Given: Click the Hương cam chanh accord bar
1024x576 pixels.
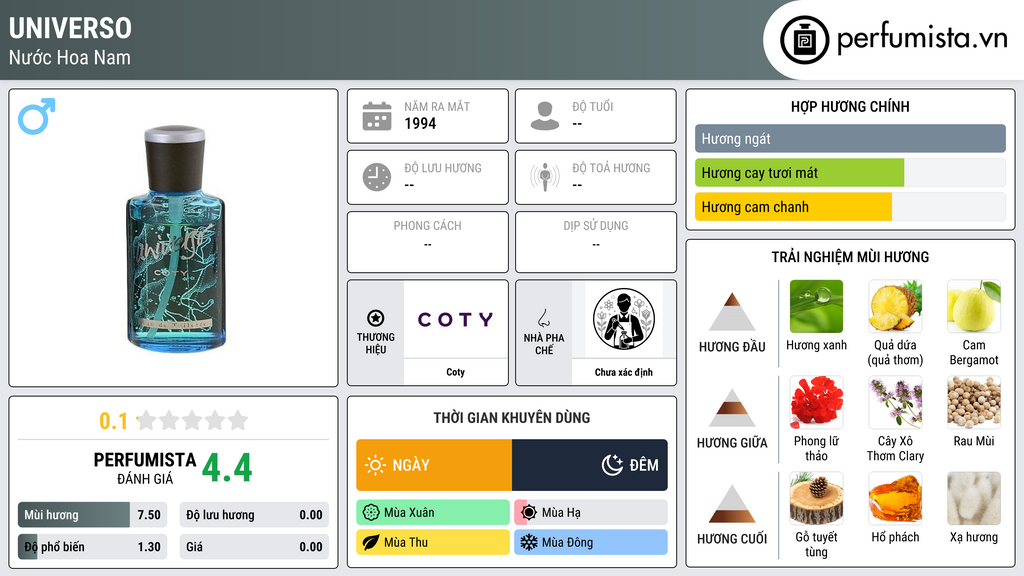Looking at the screenshot, I should (850, 207).
